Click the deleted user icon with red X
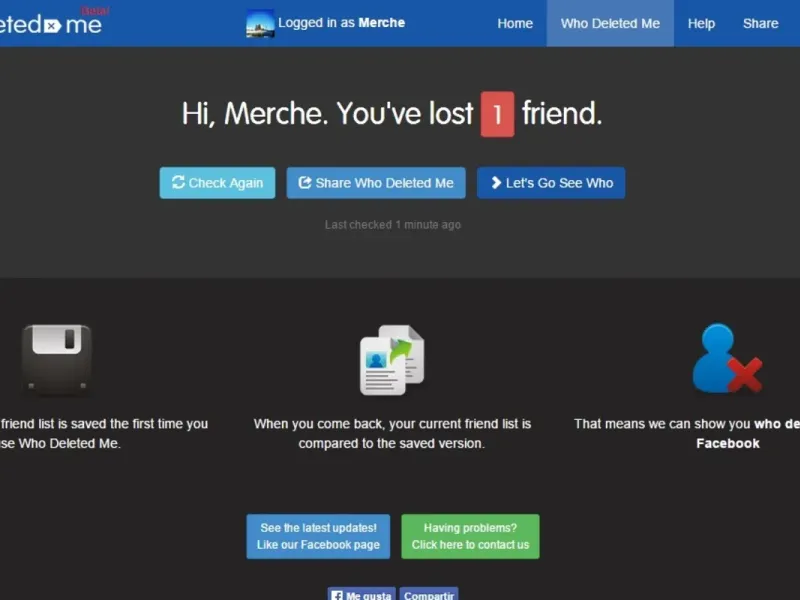 point(727,359)
